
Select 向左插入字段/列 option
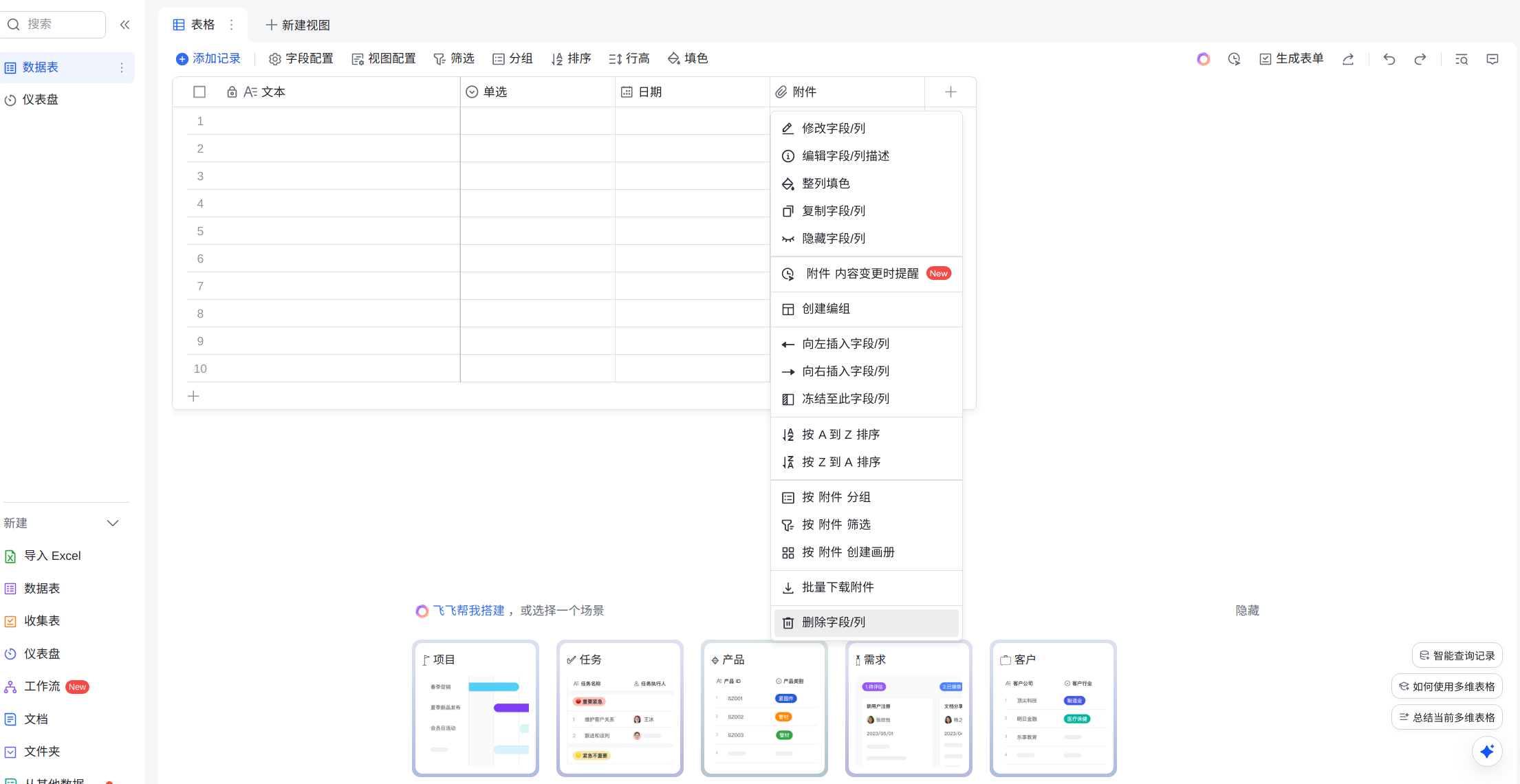[x=866, y=344]
